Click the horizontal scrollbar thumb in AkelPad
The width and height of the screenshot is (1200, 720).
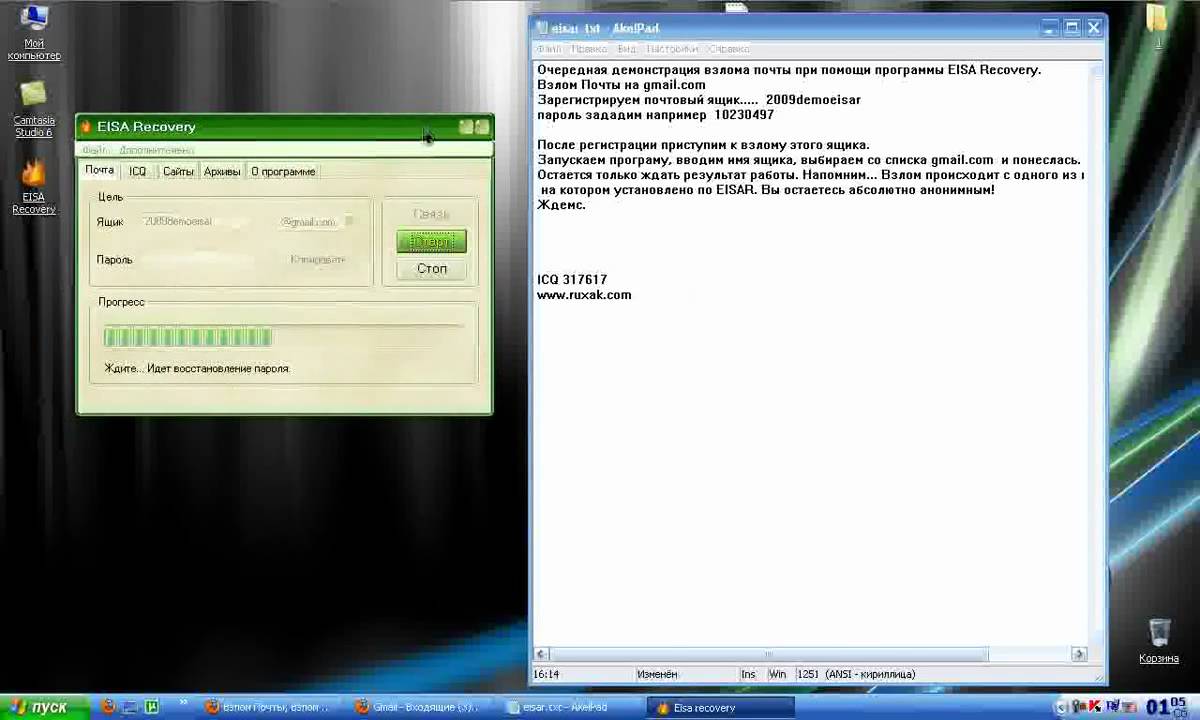768,654
